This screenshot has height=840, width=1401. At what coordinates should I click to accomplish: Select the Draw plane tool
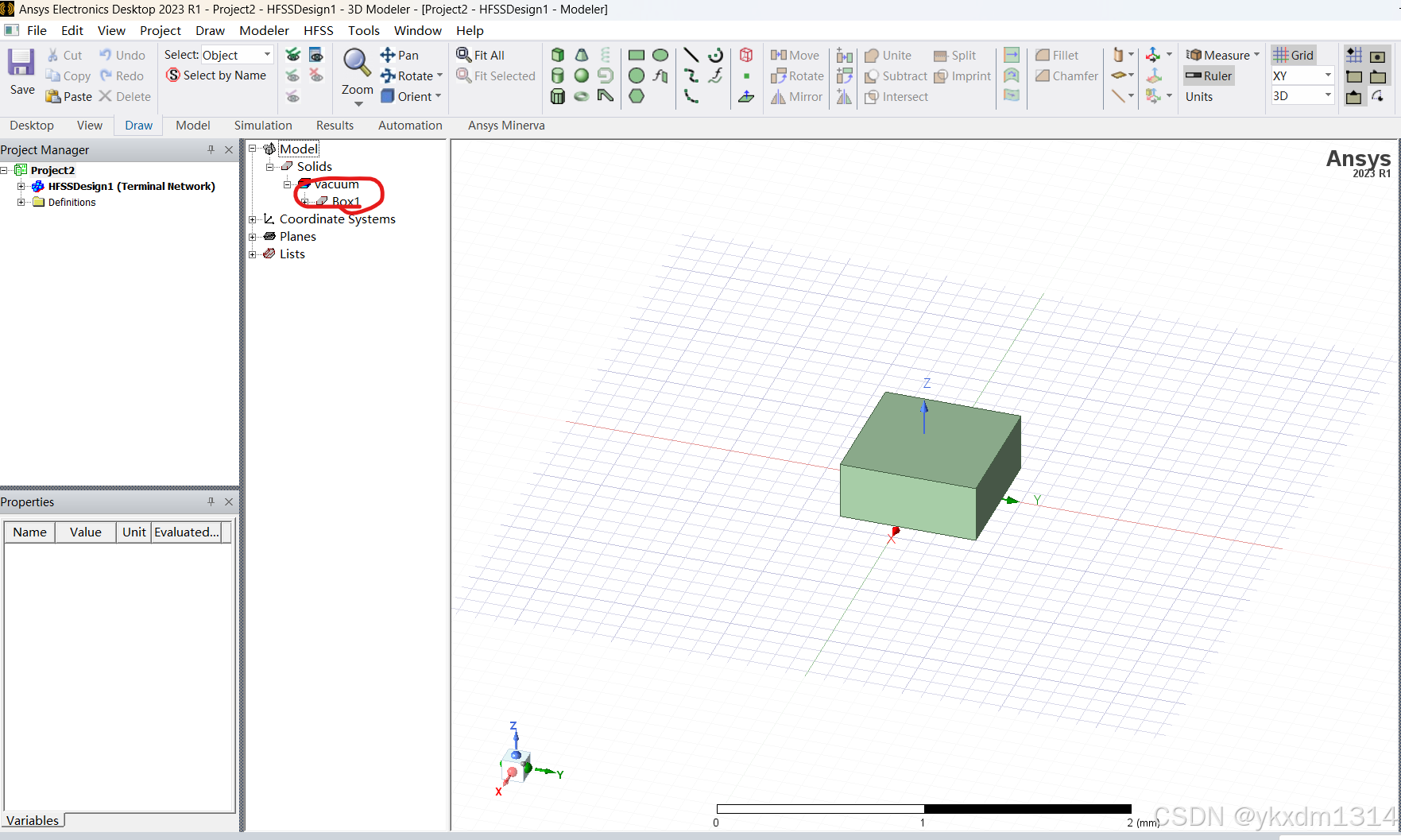point(746,96)
